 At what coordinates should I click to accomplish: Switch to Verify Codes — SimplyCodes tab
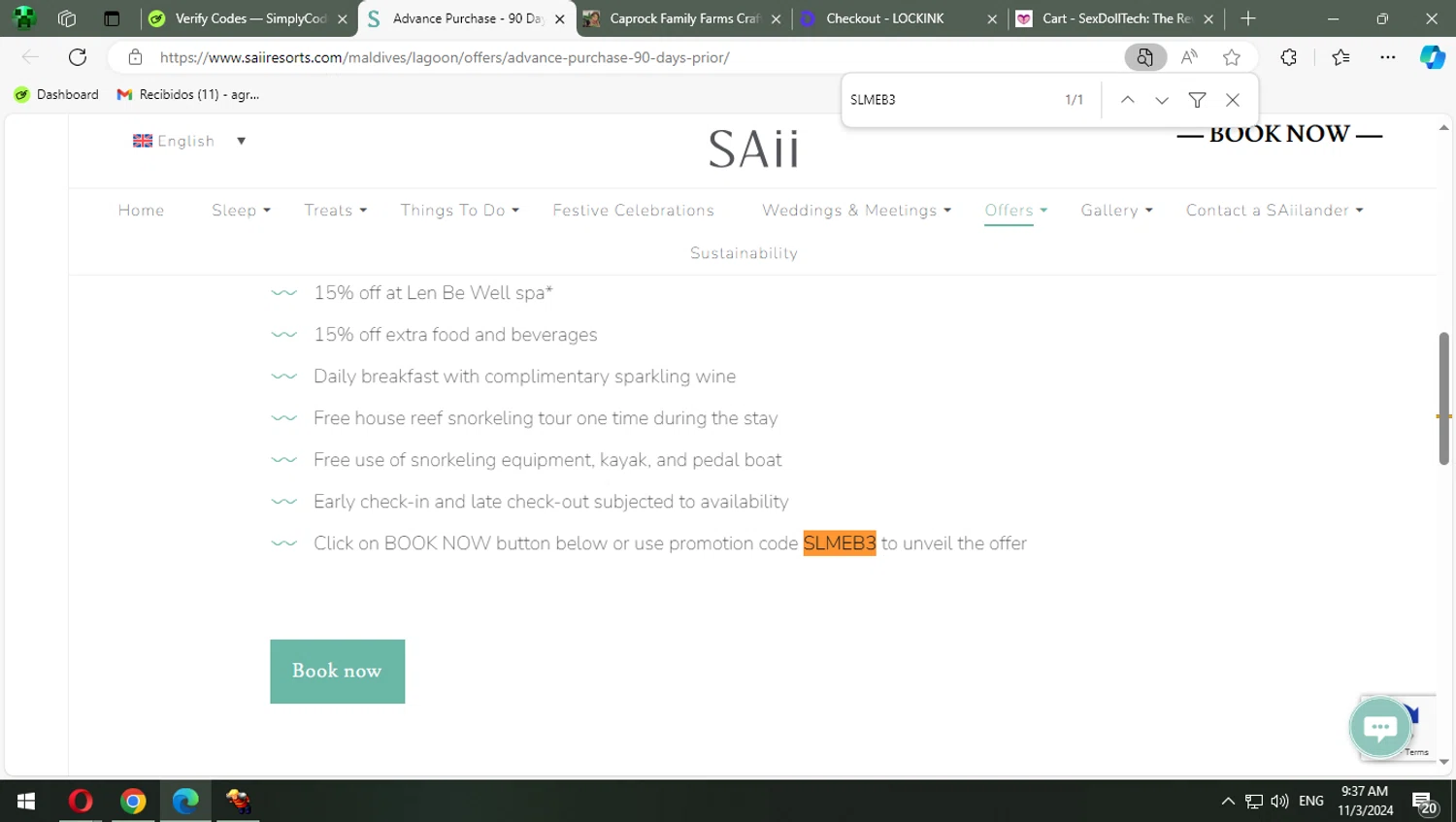click(249, 18)
